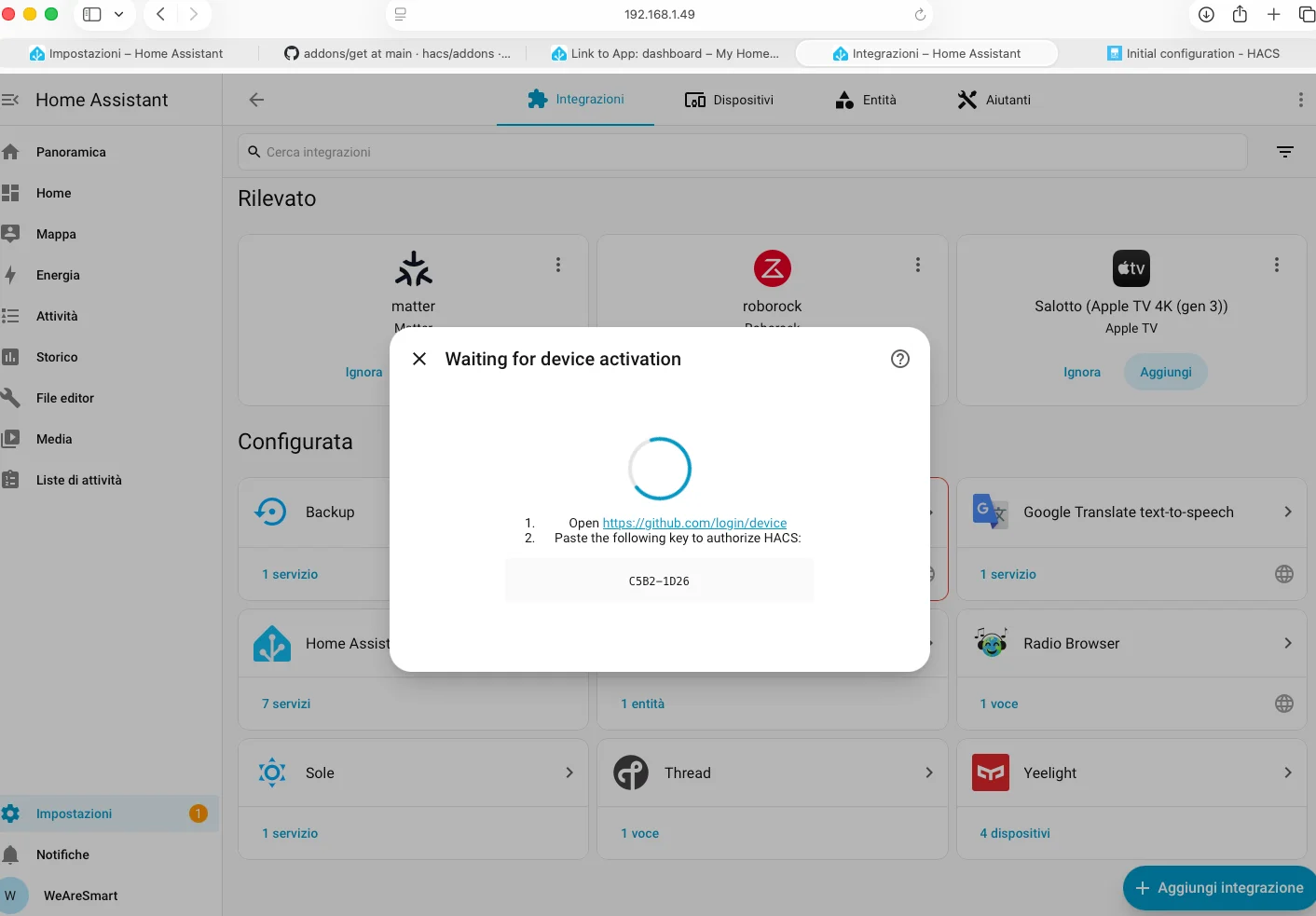The image size is (1316, 916).
Task: Open Google Translate's 1 servizio link
Action: 1008,574
